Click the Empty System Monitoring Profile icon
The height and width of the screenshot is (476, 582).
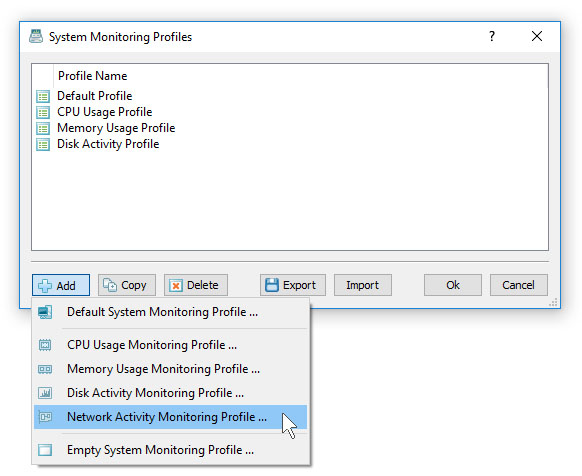tap(45, 450)
